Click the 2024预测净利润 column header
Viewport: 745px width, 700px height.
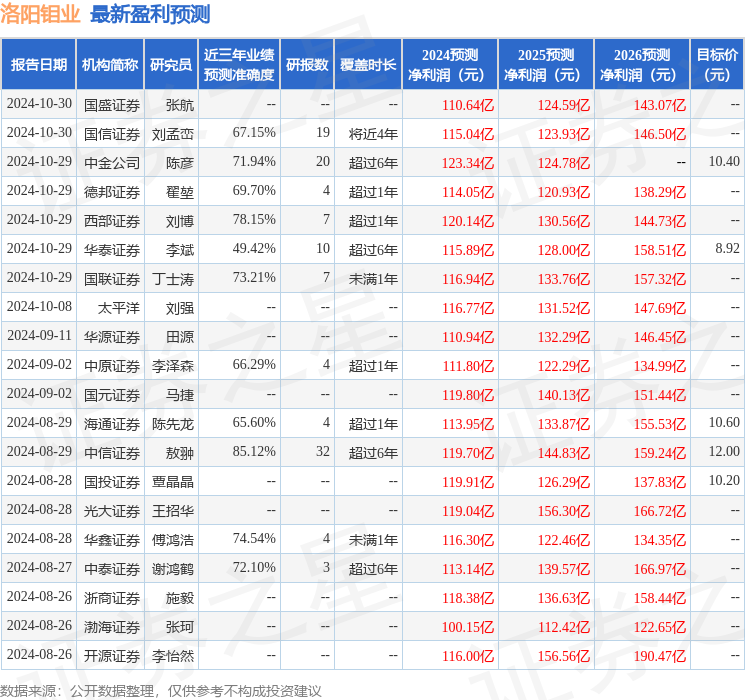(x=450, y=65)
